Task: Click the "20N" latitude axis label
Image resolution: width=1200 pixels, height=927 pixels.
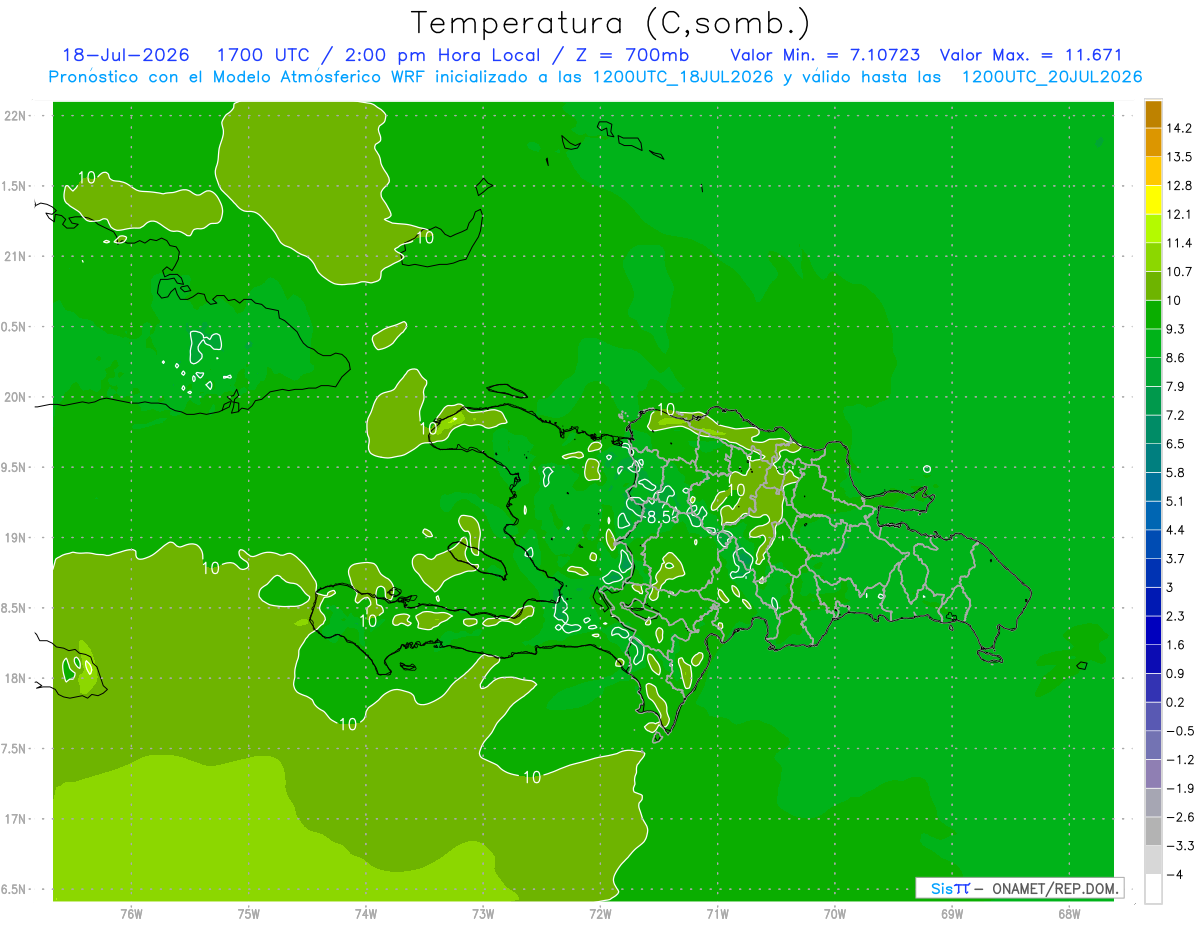Action: pyautogui.click(x=15, y=397)
